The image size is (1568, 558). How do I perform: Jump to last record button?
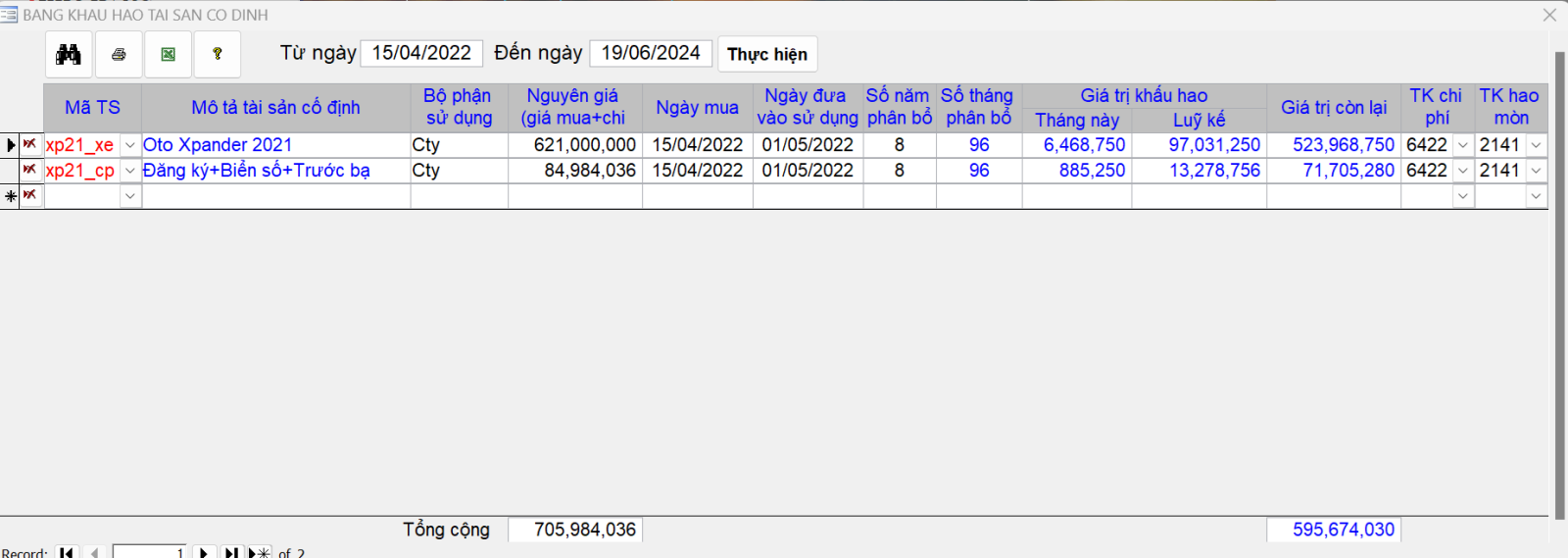231,552
